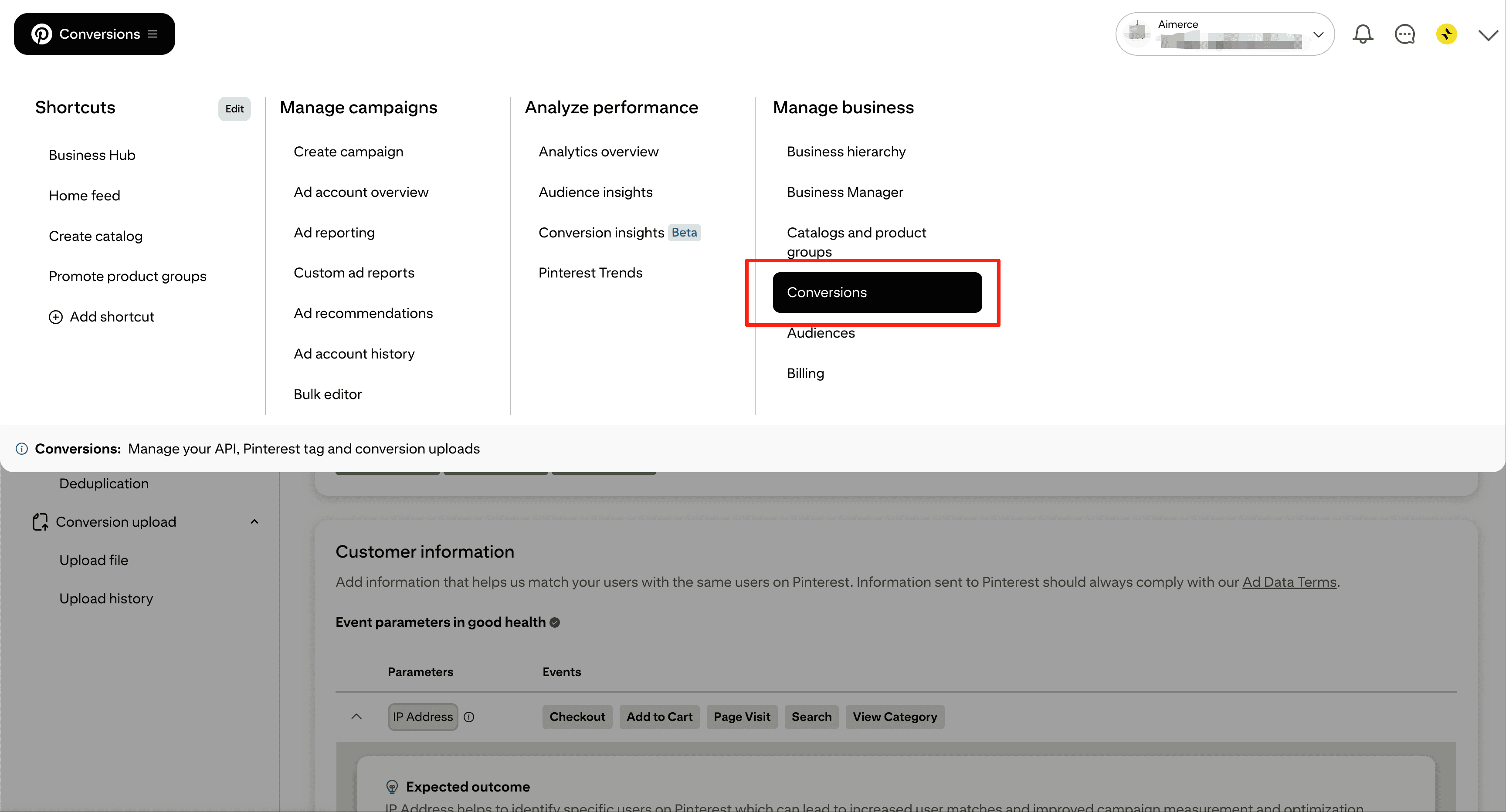
Task: Click the yellow profile avatar
Action: [1446, 34]
